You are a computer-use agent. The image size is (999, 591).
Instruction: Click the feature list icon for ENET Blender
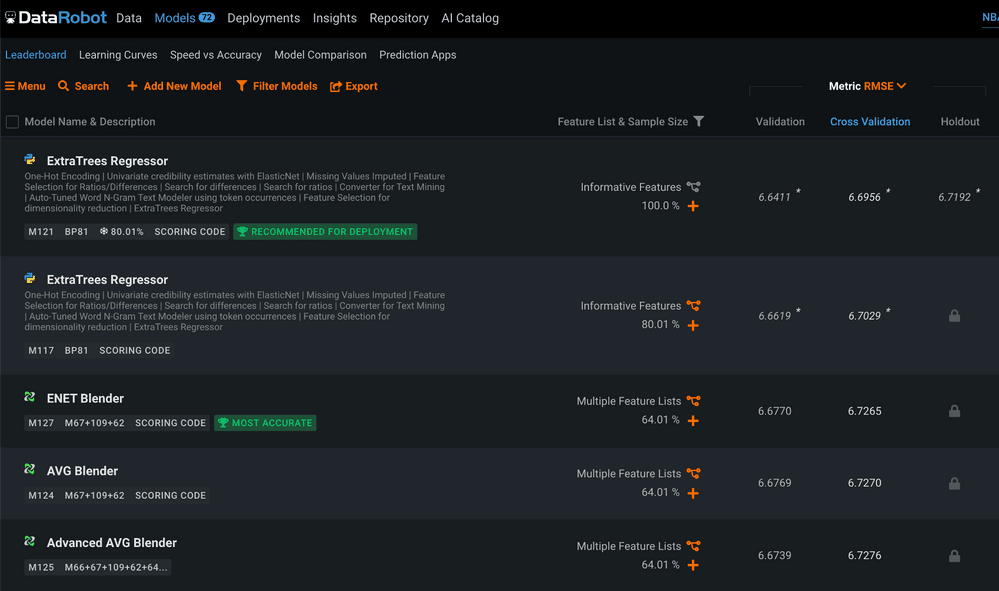(x=693, y=401)
